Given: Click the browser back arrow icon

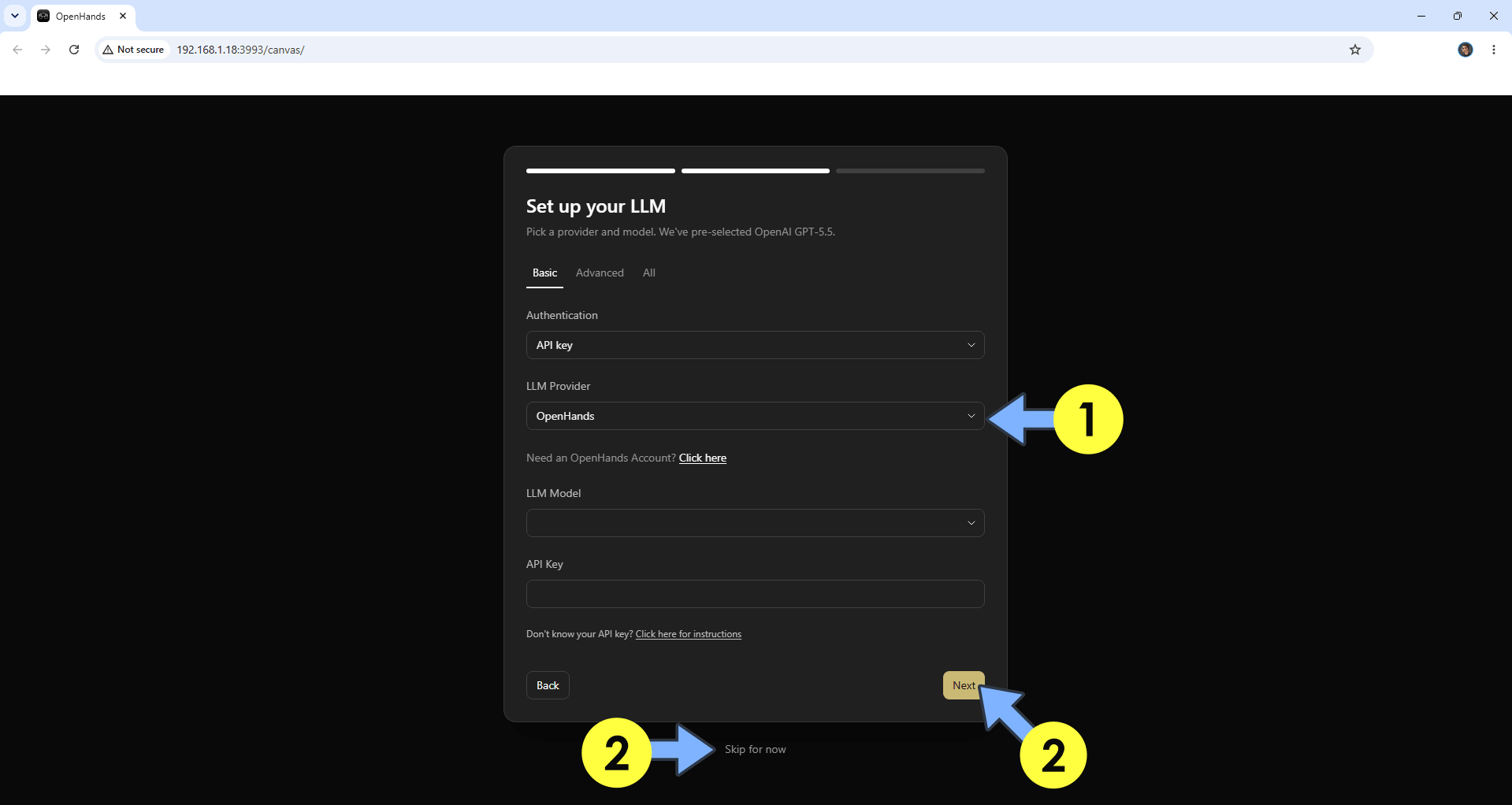Looking at the screenshot, I should pos(17,50).
